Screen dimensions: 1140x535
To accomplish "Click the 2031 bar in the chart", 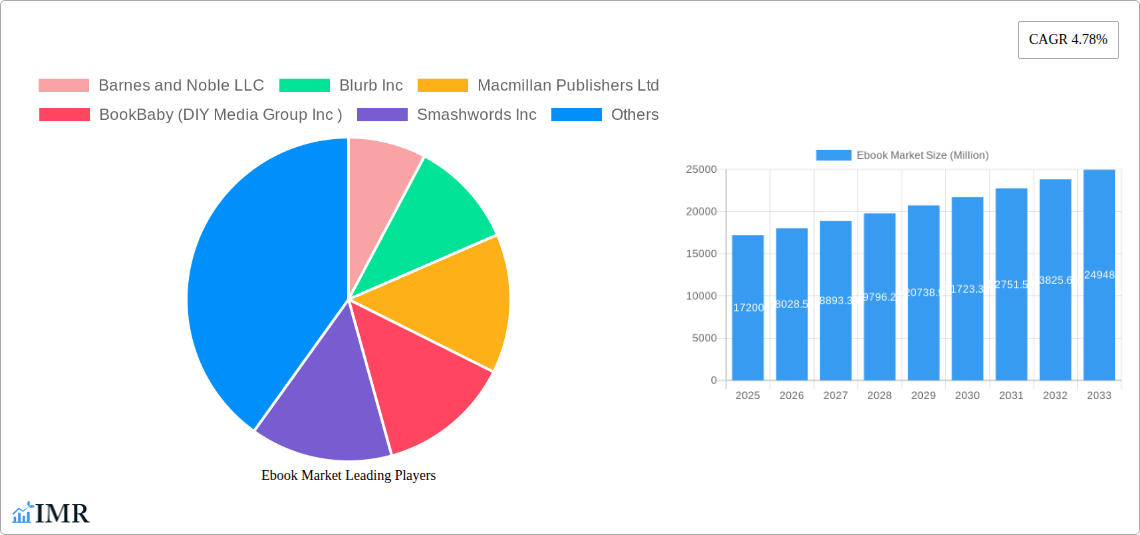I will pos(1011,284).
